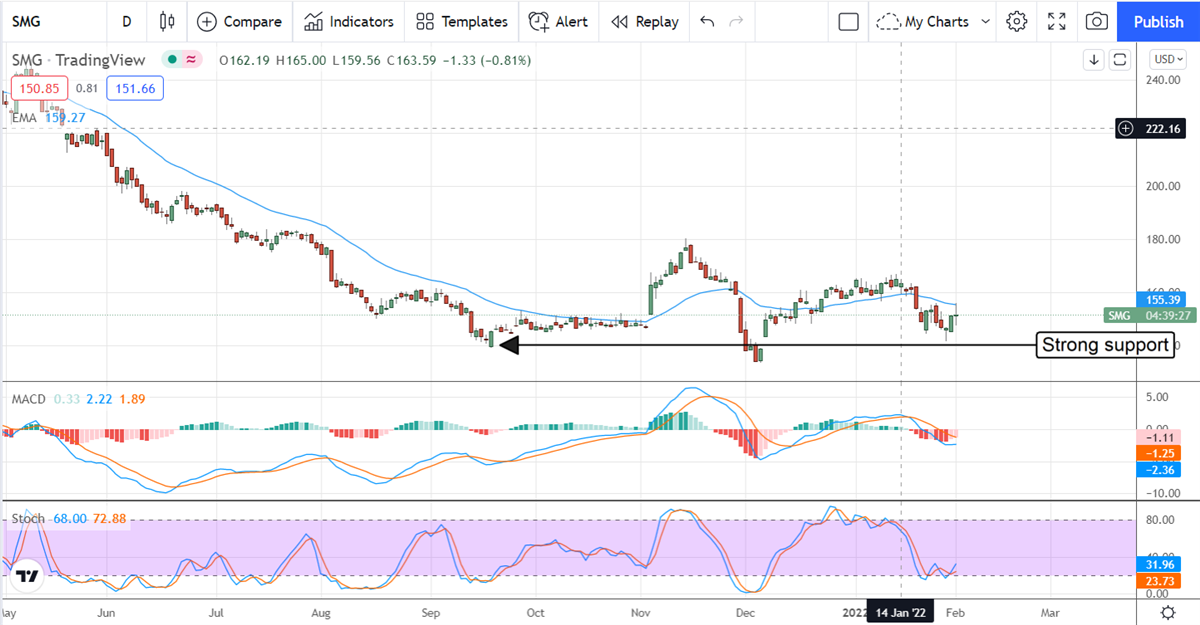
Task: Start bar Replay mode
Action: 644,21
